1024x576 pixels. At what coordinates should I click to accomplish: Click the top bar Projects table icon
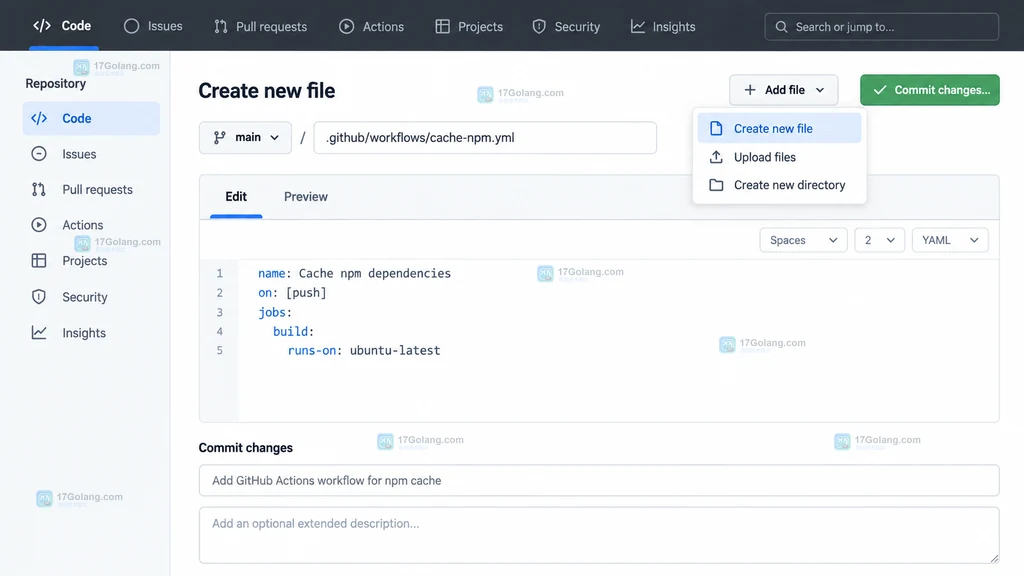(443, 26)
